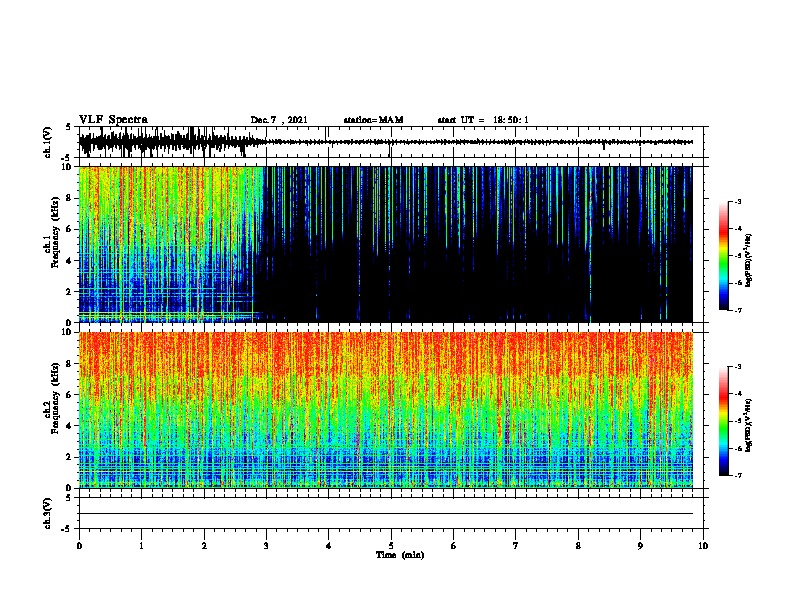Click the "station=MAM" label
792x612 pixels.
coord(373,120)
